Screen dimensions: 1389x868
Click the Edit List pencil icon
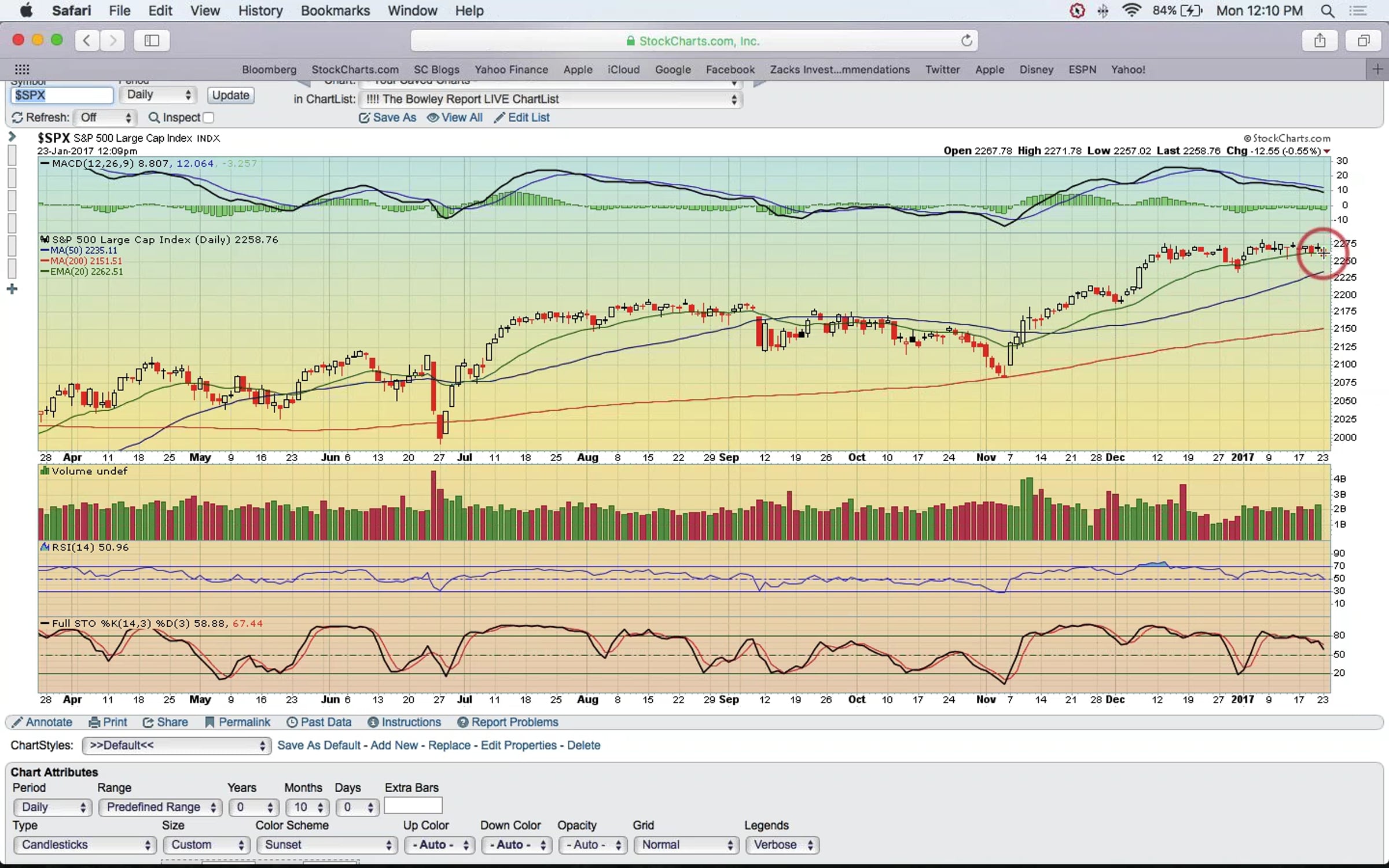click(x=499, y=118)
